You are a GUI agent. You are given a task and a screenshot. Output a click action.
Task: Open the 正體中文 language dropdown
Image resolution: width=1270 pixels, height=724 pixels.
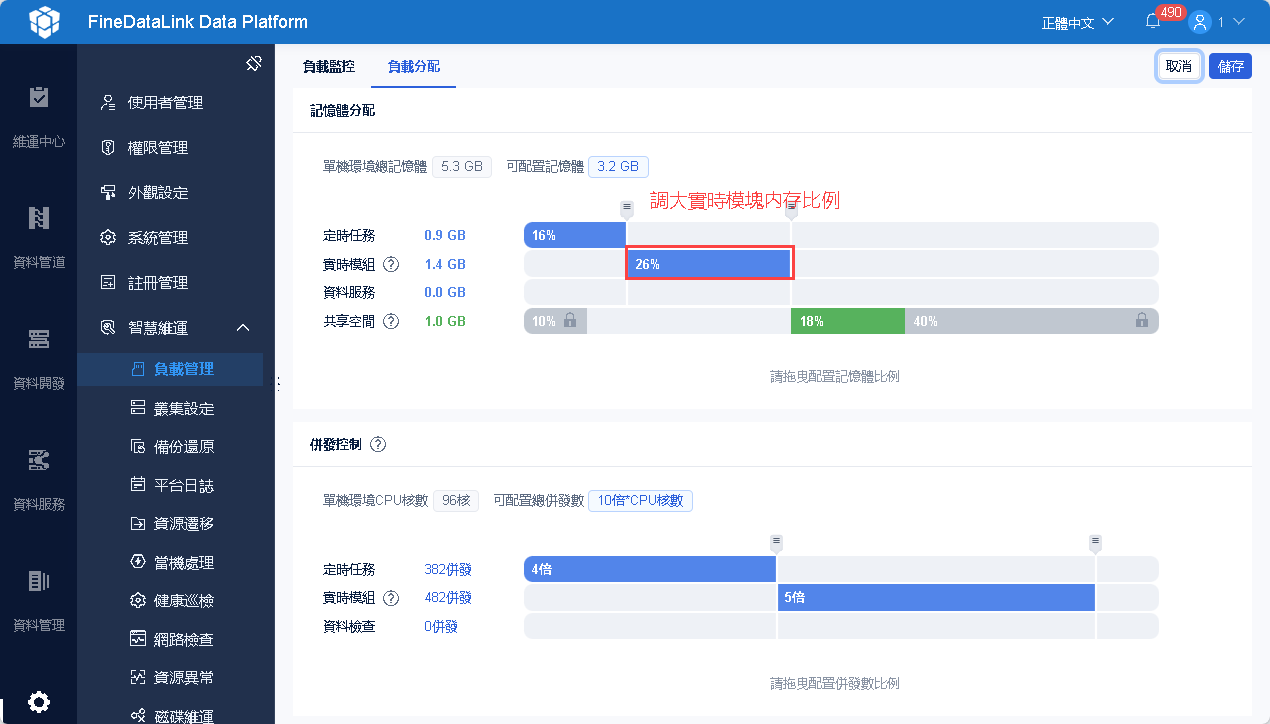tap(1077, 22)
